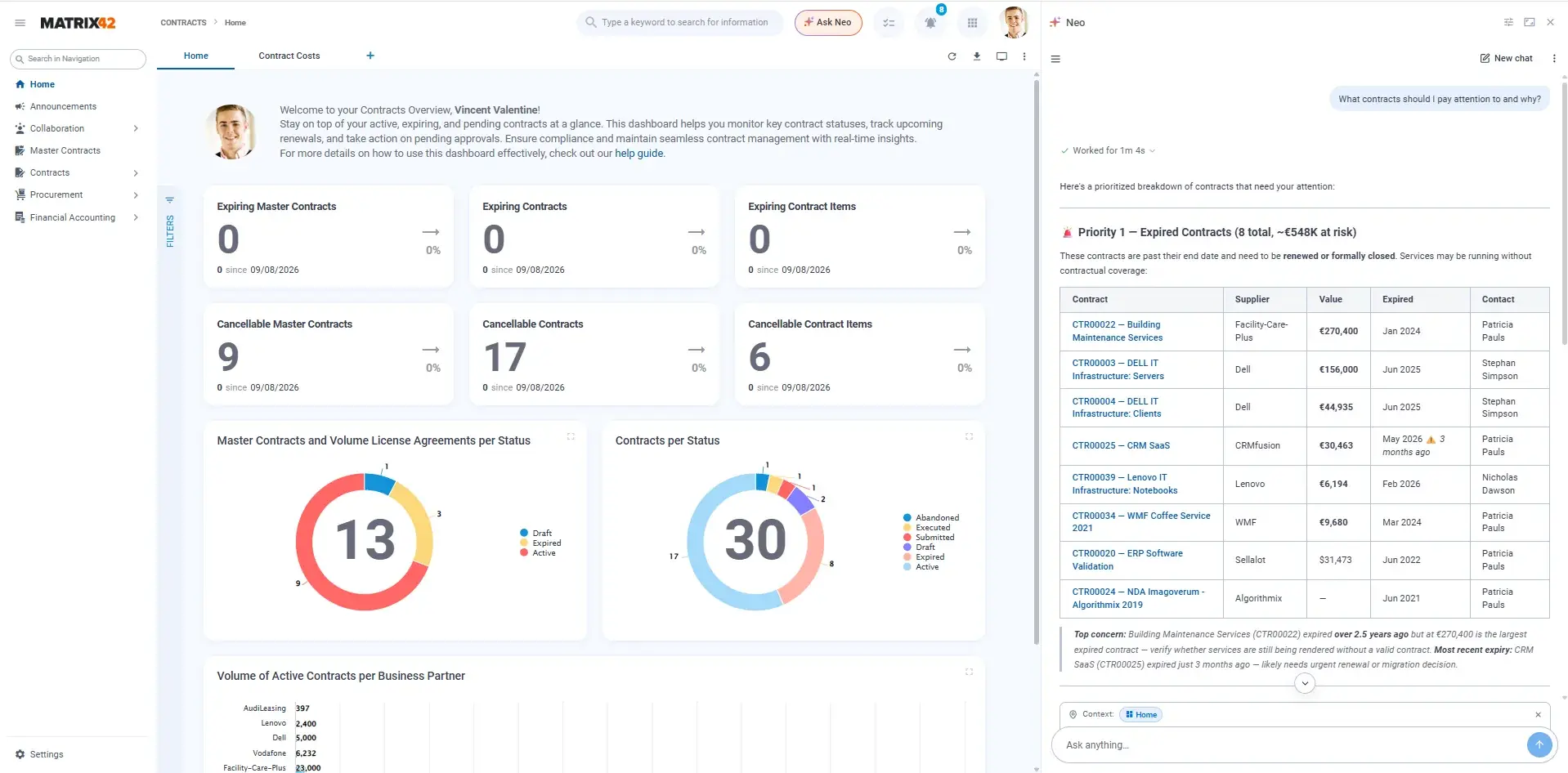1568x773 pixels.
Task: Remove the Home context chip
Action: pos(1538,715)
